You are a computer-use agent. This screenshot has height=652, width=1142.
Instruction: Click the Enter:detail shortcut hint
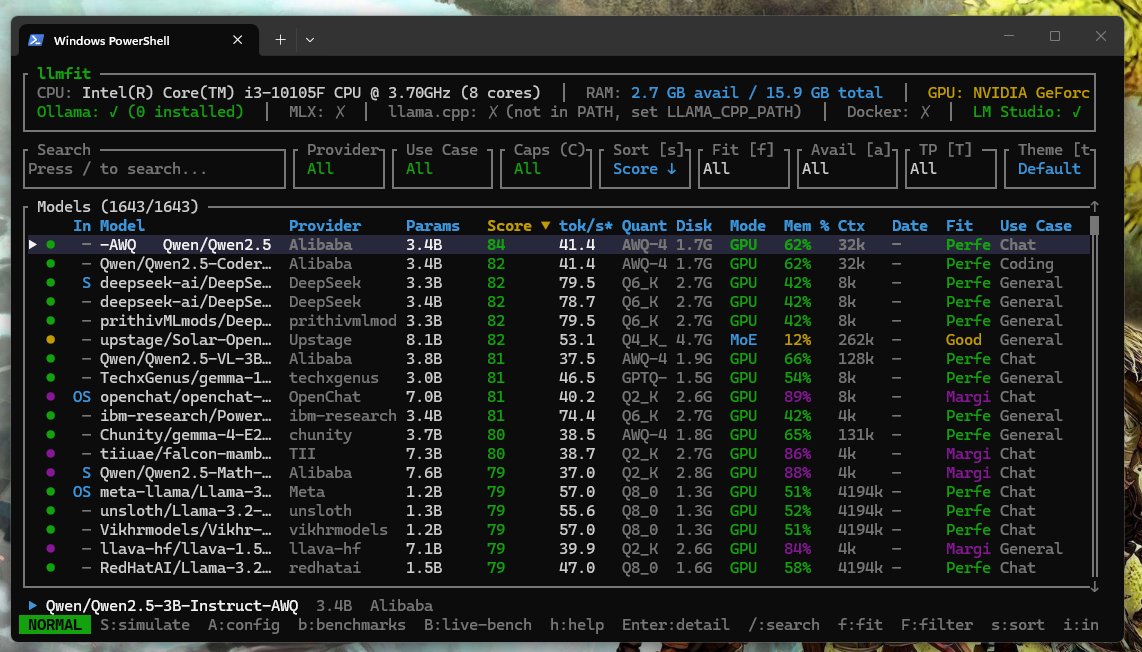676,624
